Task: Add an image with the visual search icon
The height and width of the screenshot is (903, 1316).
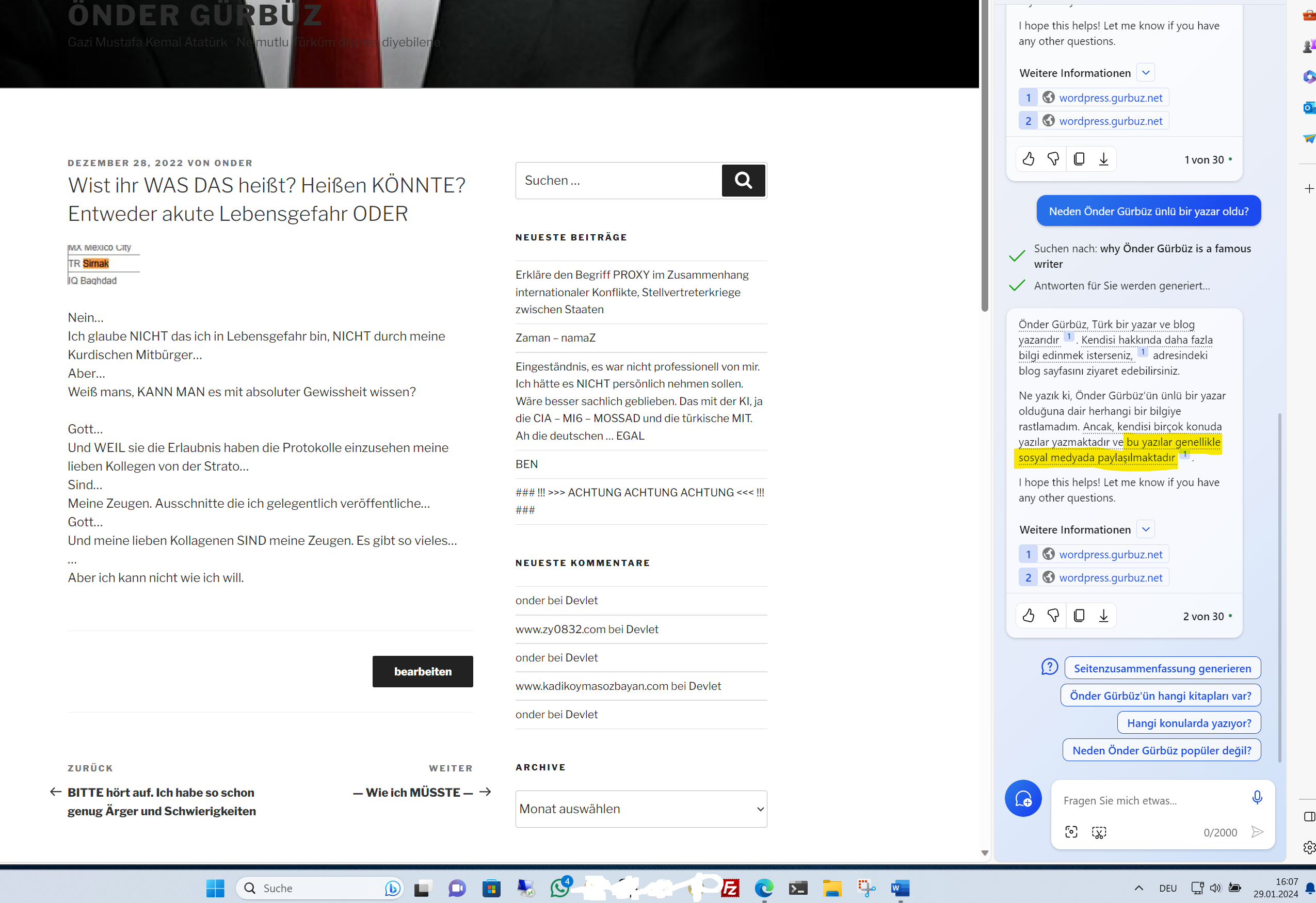Action: (x=1071, y=832)
